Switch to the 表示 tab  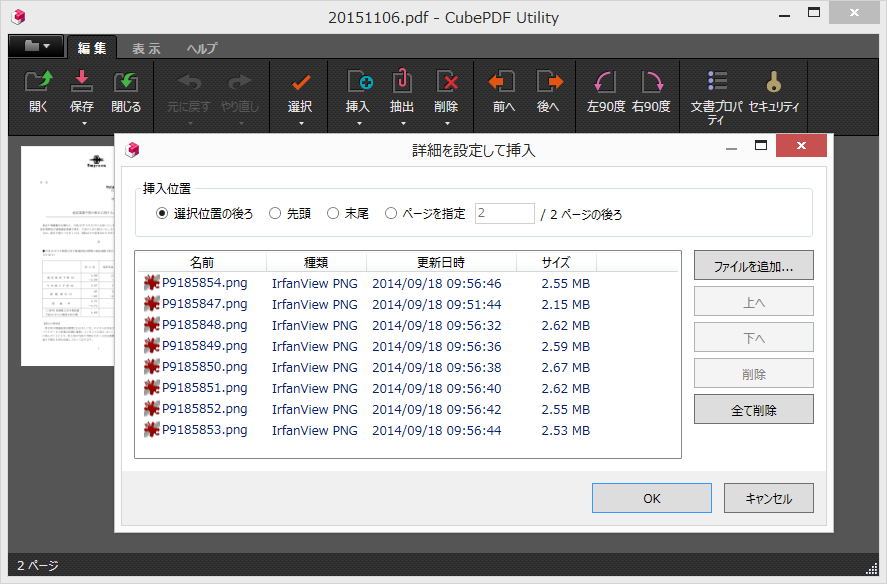(x=146, y=47)
